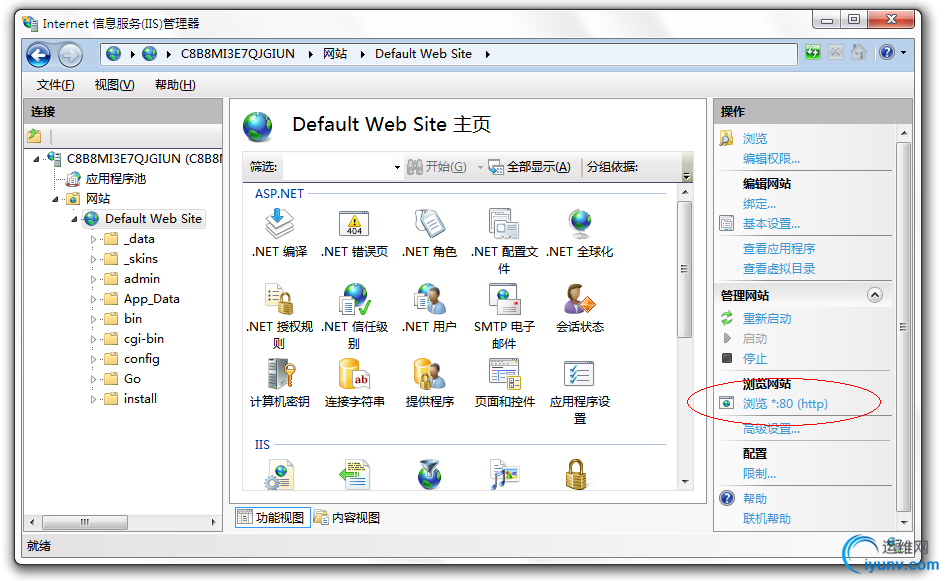
Task: Click the forward navigation arrow
Action: [x=70, y=55]
